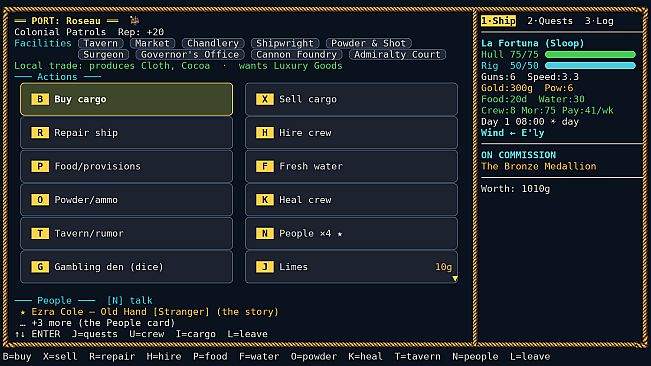The height and width of the screenshot is (366, 651).
Task: Click the H key icon for Hire crew
Action: [x=264, y=133]
